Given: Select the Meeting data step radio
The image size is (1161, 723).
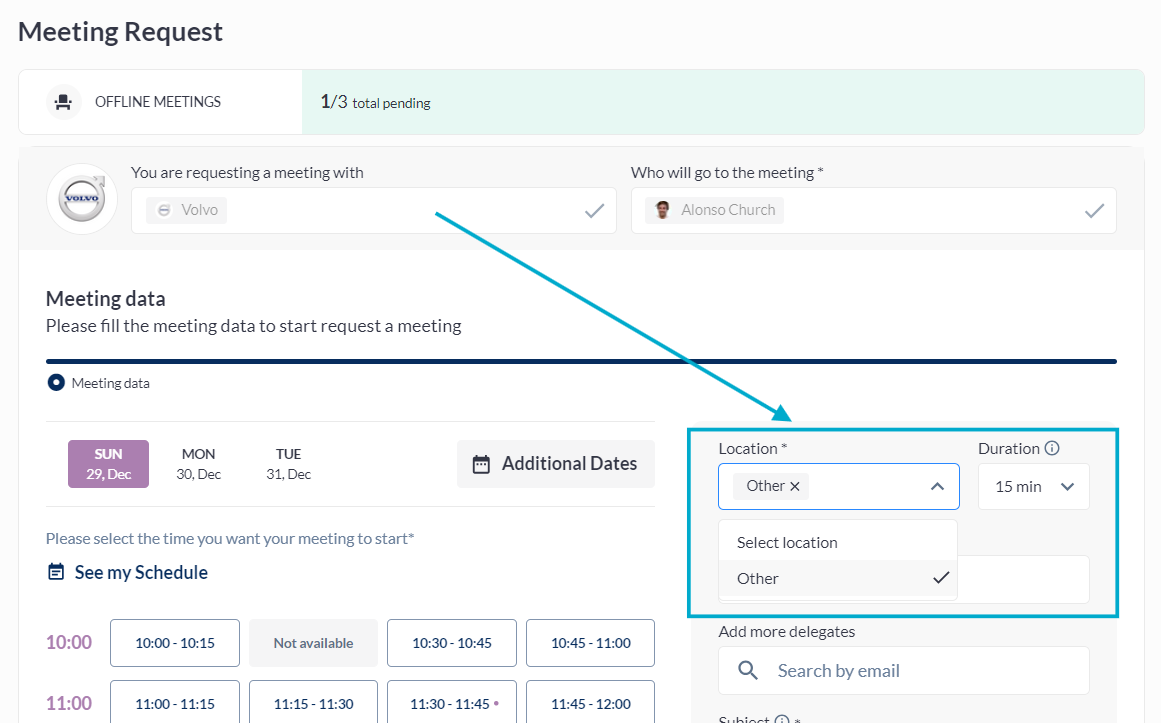Looking at the screenshot, I should [56, 383].
